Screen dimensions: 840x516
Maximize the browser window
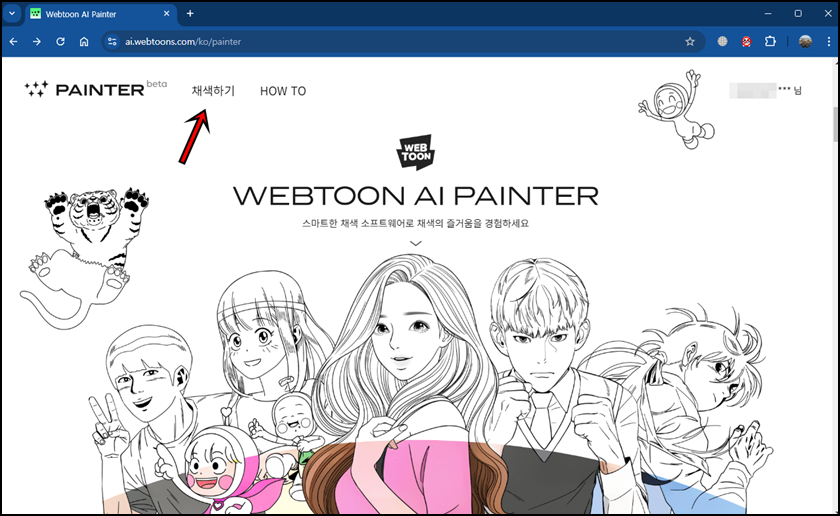point(798,14)
